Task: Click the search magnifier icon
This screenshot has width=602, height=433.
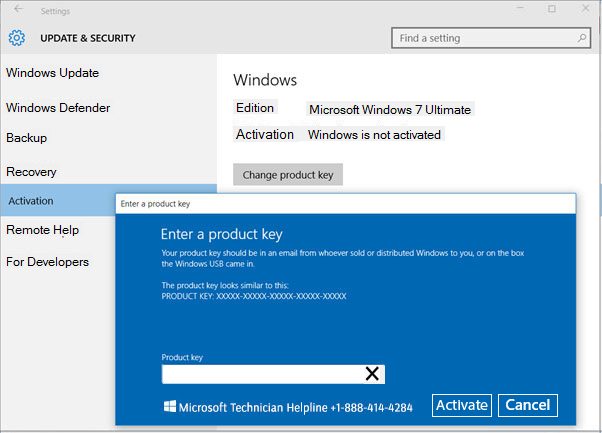Action: [582, 38]
